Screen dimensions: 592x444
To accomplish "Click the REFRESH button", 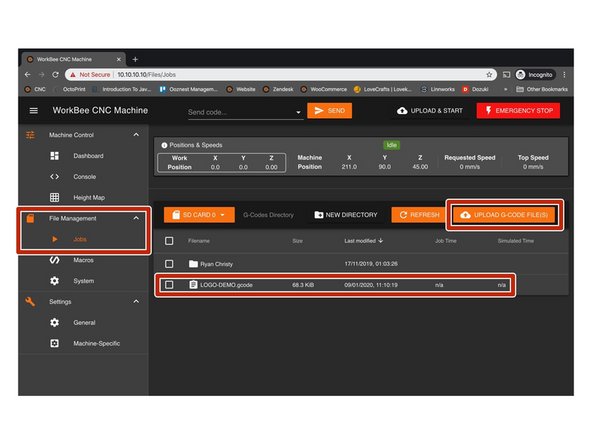I will point(419,215).
